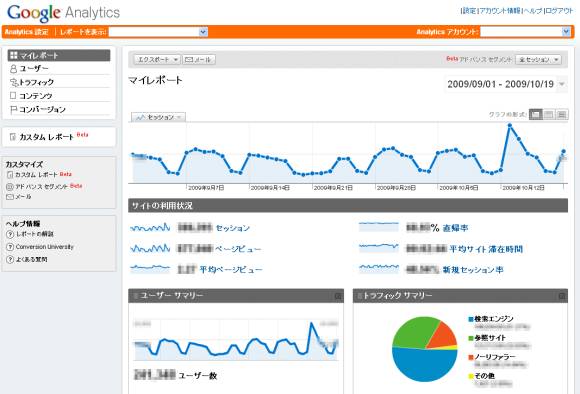
Task: Click the orange ノーリファラー legend swatch
Action: pyautogui.click(x=471, y=357)
